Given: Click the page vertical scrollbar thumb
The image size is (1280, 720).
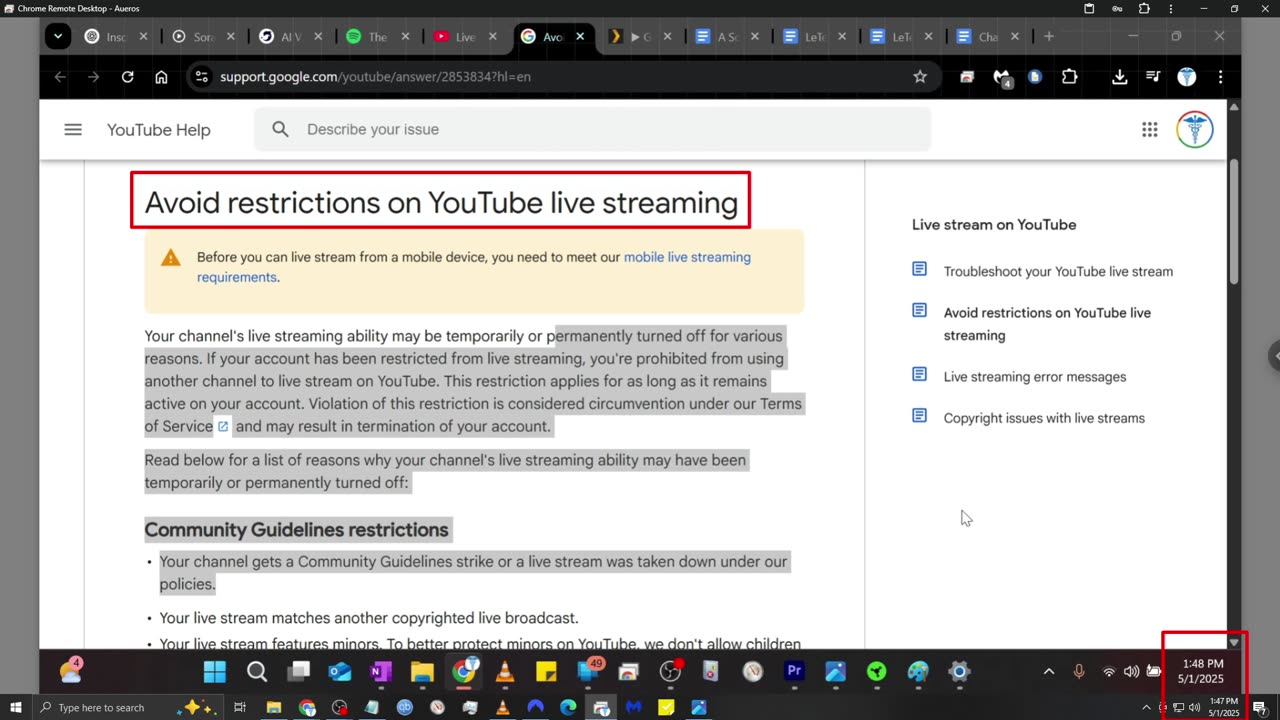Looking at the screenshot, I should 1234,220.
